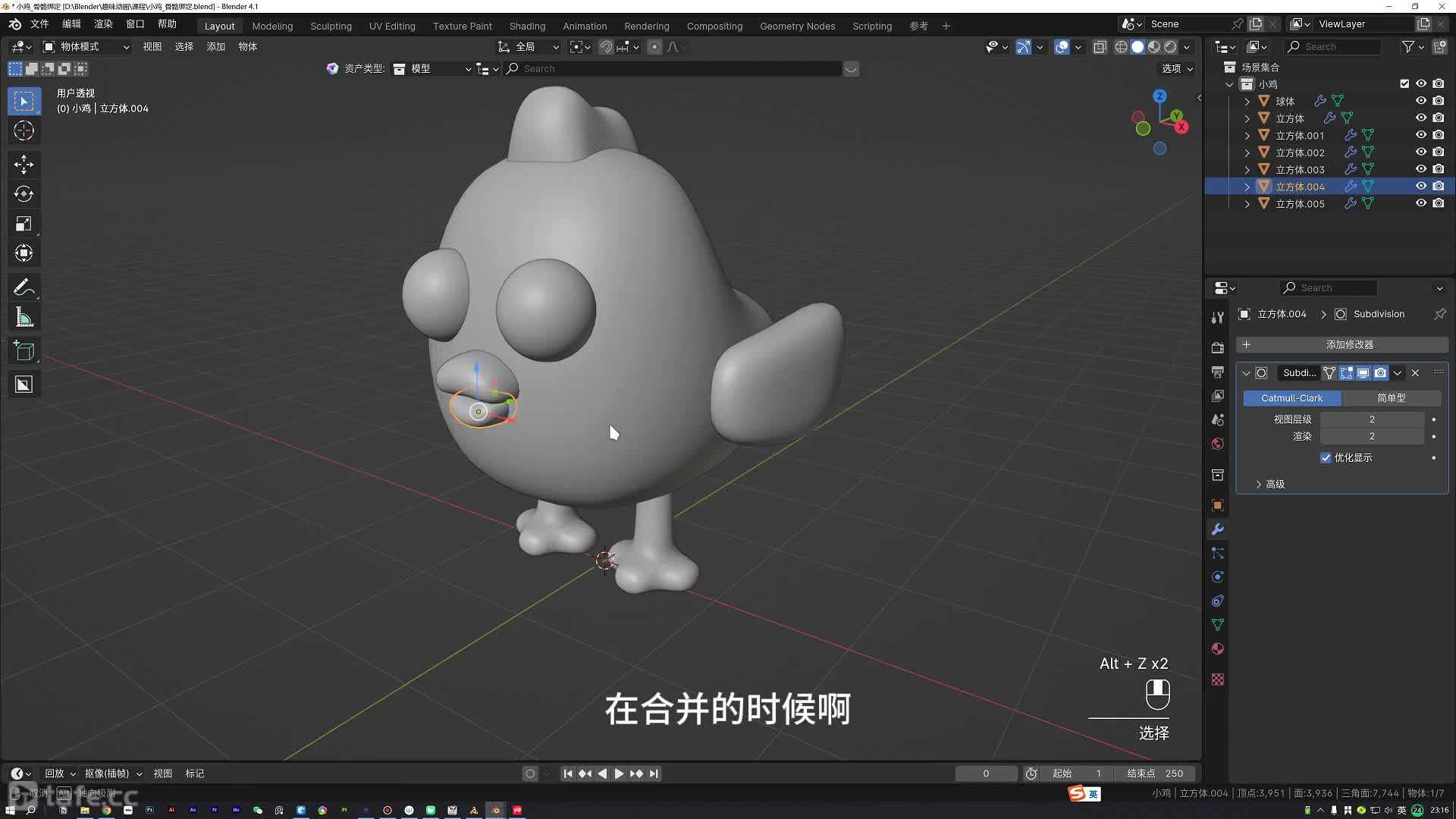Pin the properties editor context

[x=1439, y=314]
